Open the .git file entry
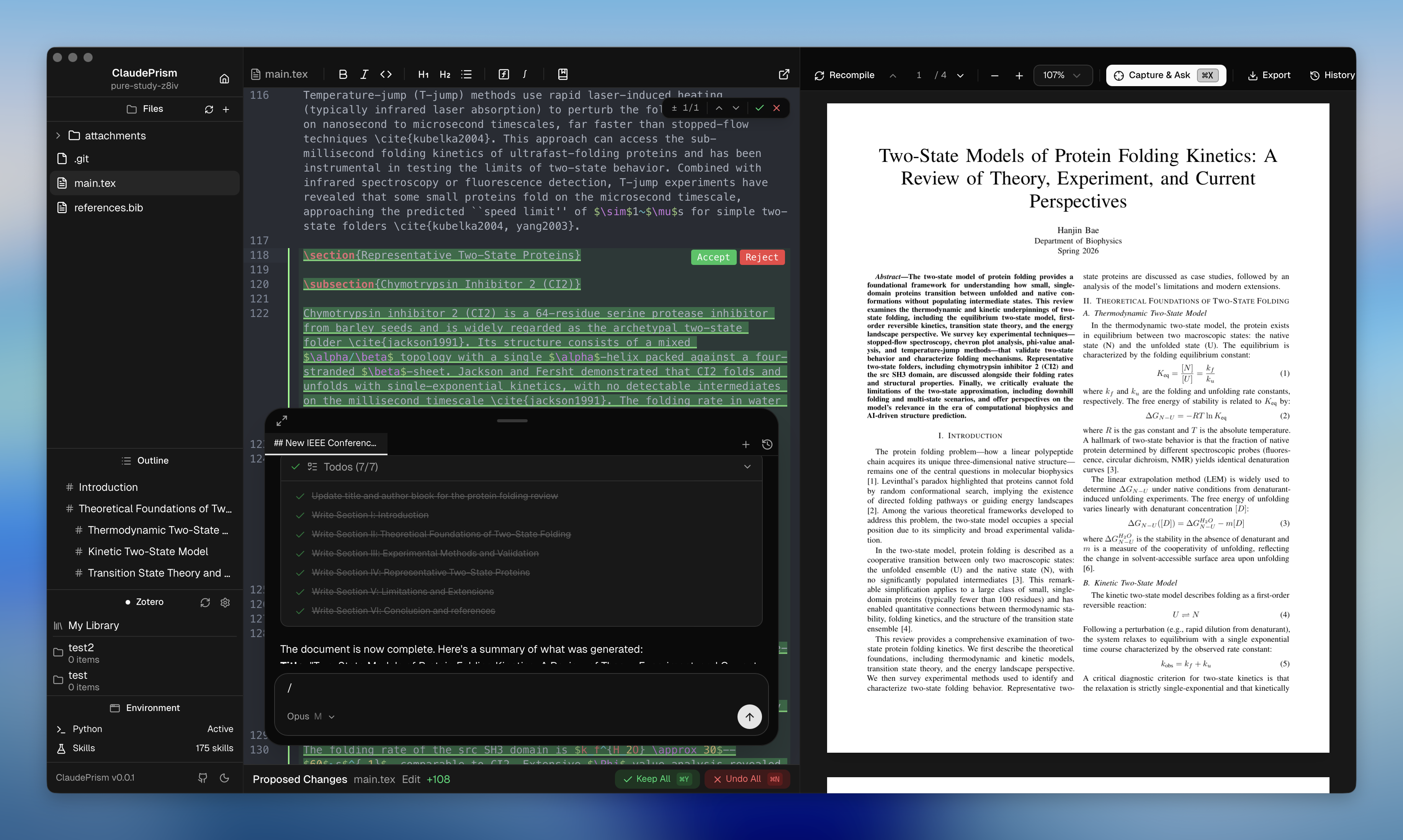The width and height of the screenshot is (1403, 840). click(145, 159)
